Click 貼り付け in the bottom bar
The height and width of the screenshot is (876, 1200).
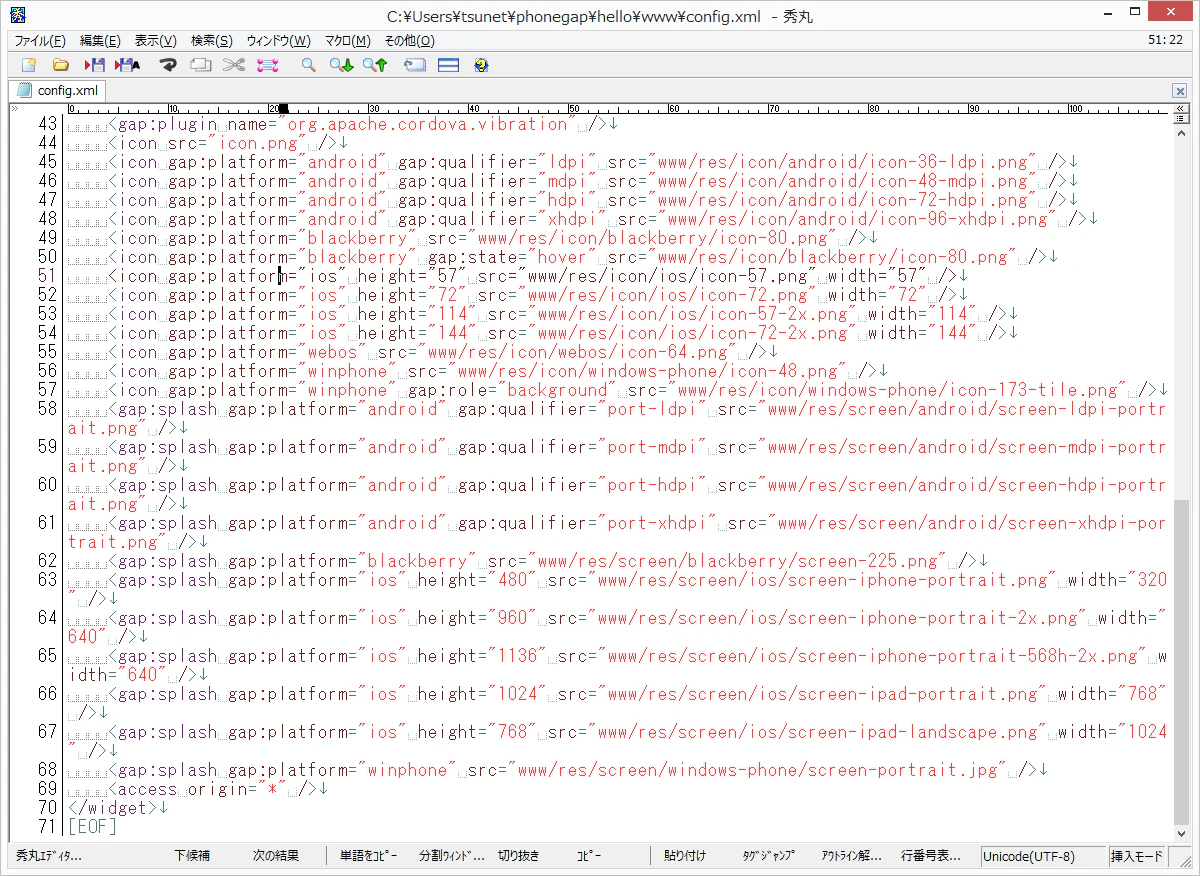(685, 856)
